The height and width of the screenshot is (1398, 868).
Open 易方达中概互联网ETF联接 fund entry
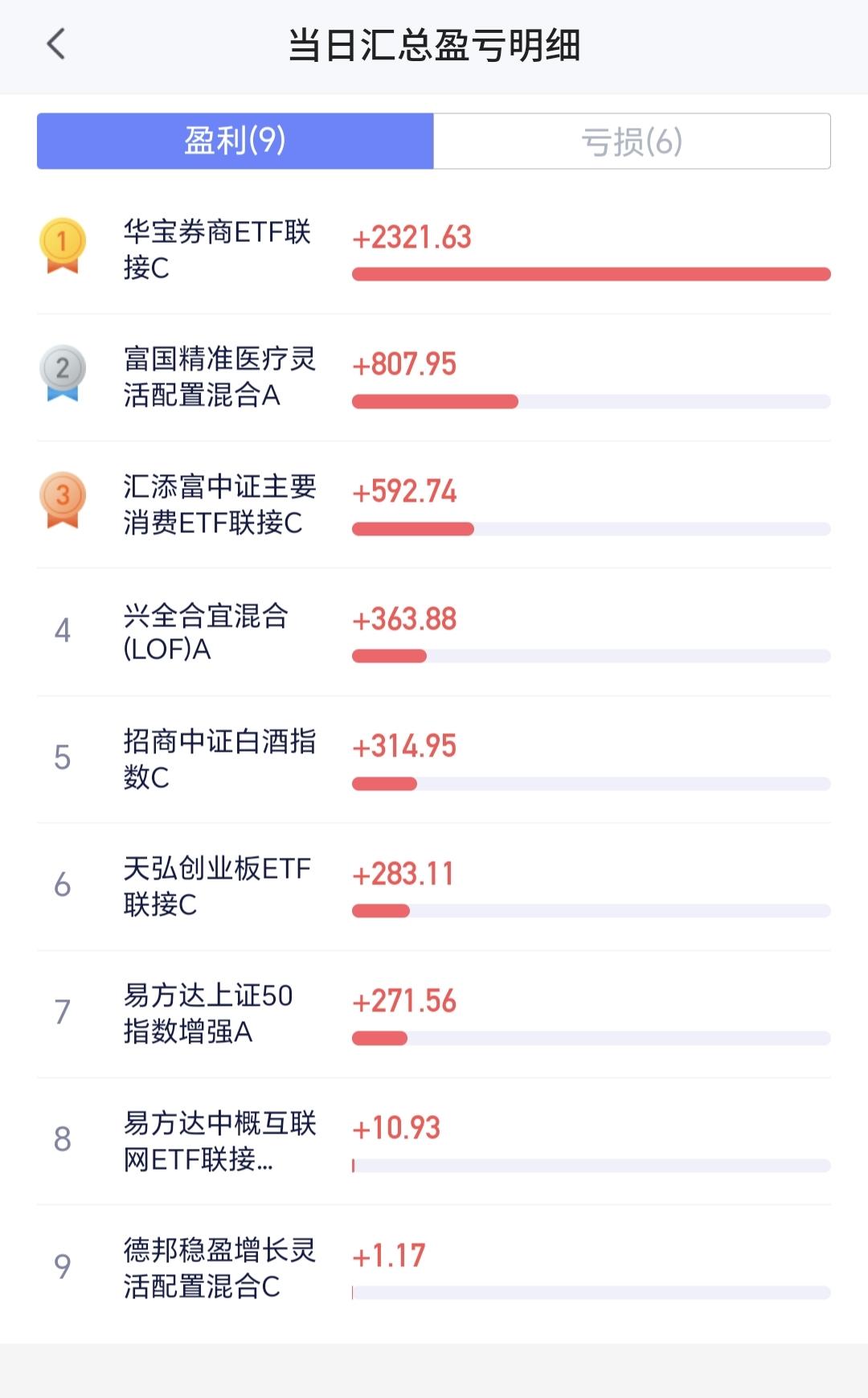pos(434,1141)
